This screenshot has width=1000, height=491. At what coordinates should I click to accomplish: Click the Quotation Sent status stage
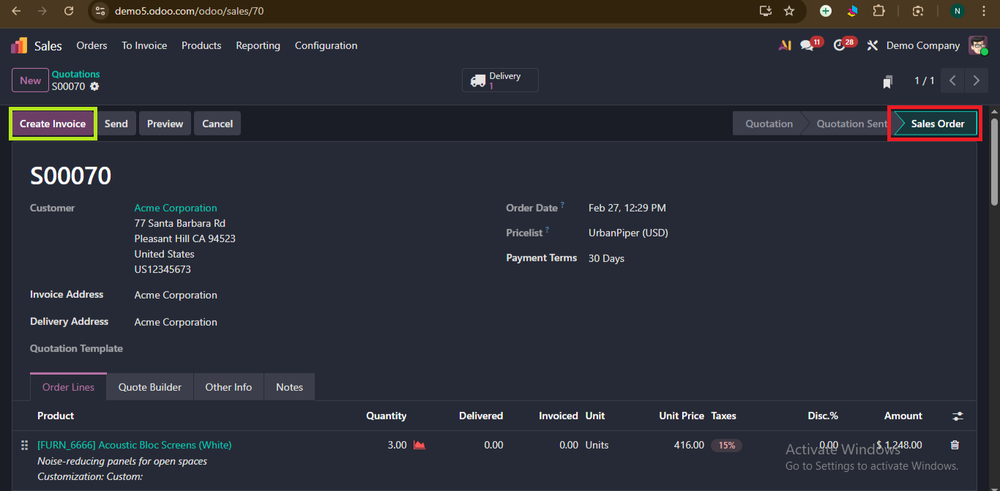pyautogui.click(x=851, y=124)
